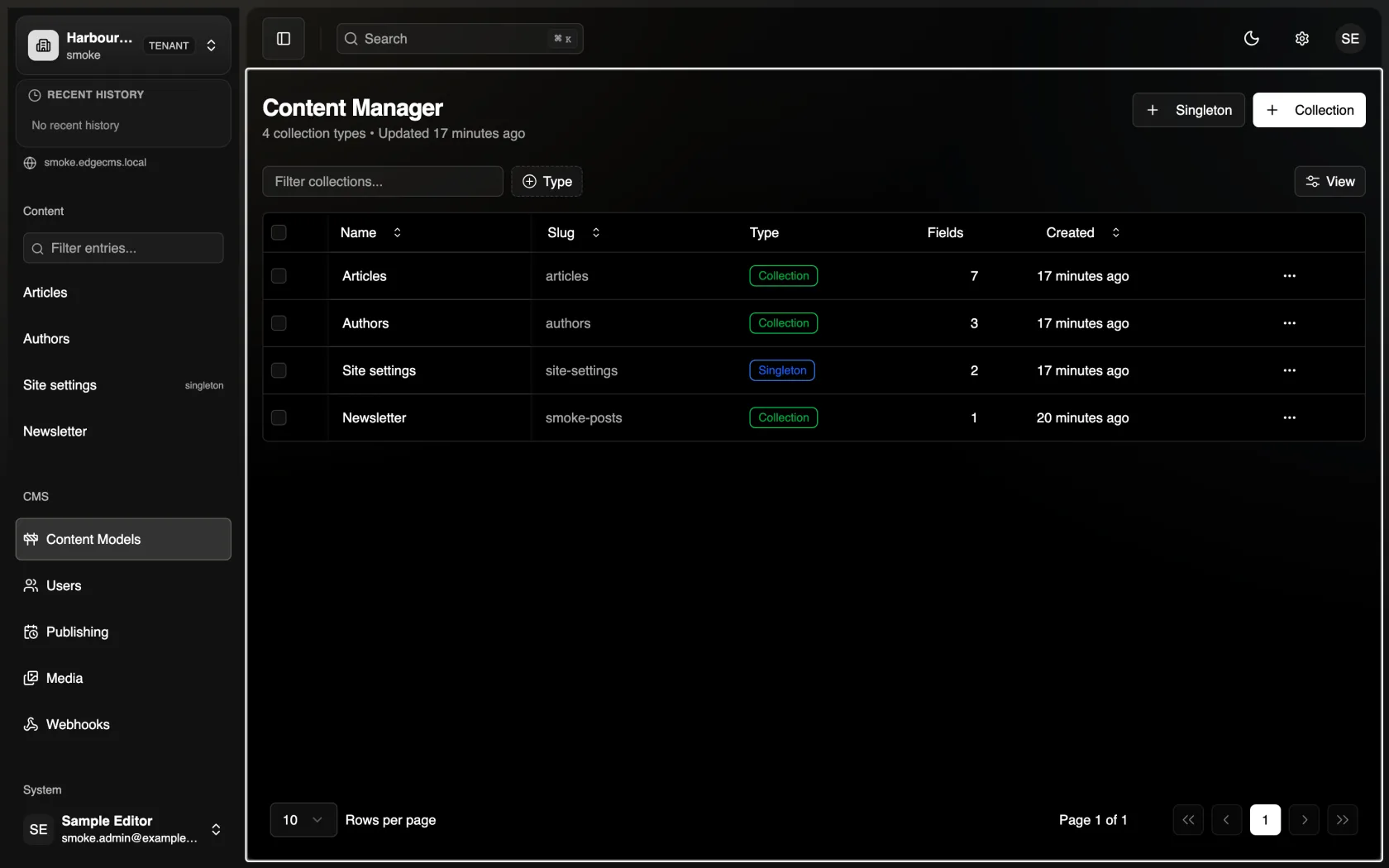Navigate to Webhooks section

(x=123, y=724)
